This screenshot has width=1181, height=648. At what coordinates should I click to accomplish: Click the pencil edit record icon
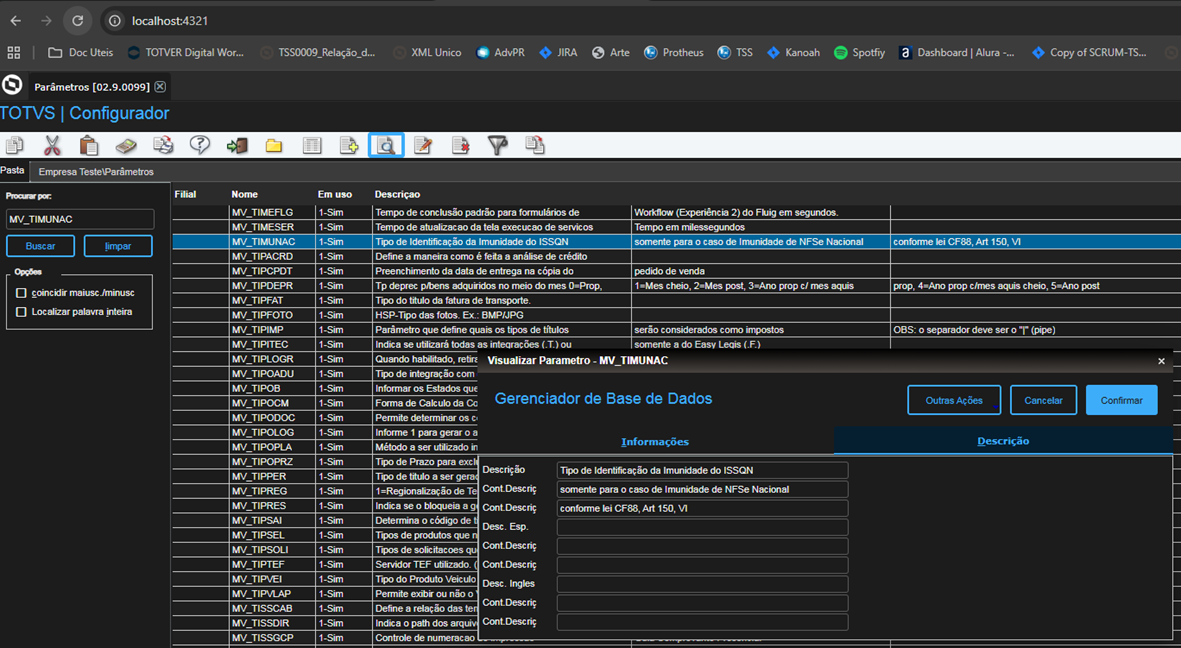tap(423, 145)
